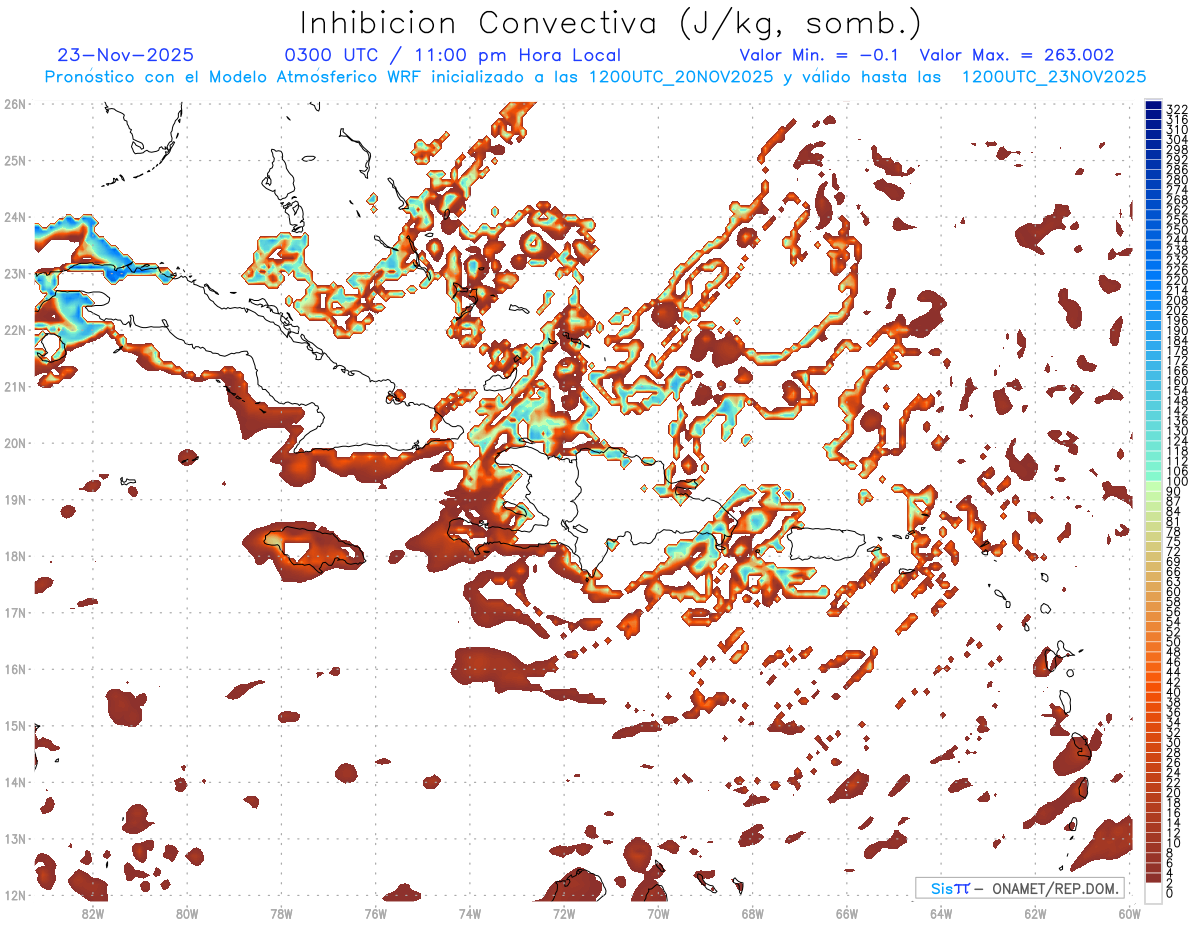This screenshot has height=927, width=1200.
Task: Click the 62W longitude label
Action: [x=1034, y=913]
